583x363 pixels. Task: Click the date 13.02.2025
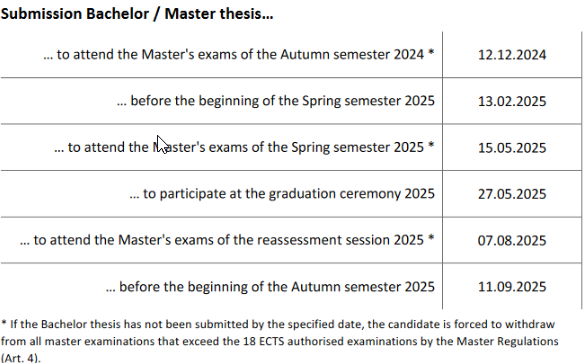tap(512, 101)
